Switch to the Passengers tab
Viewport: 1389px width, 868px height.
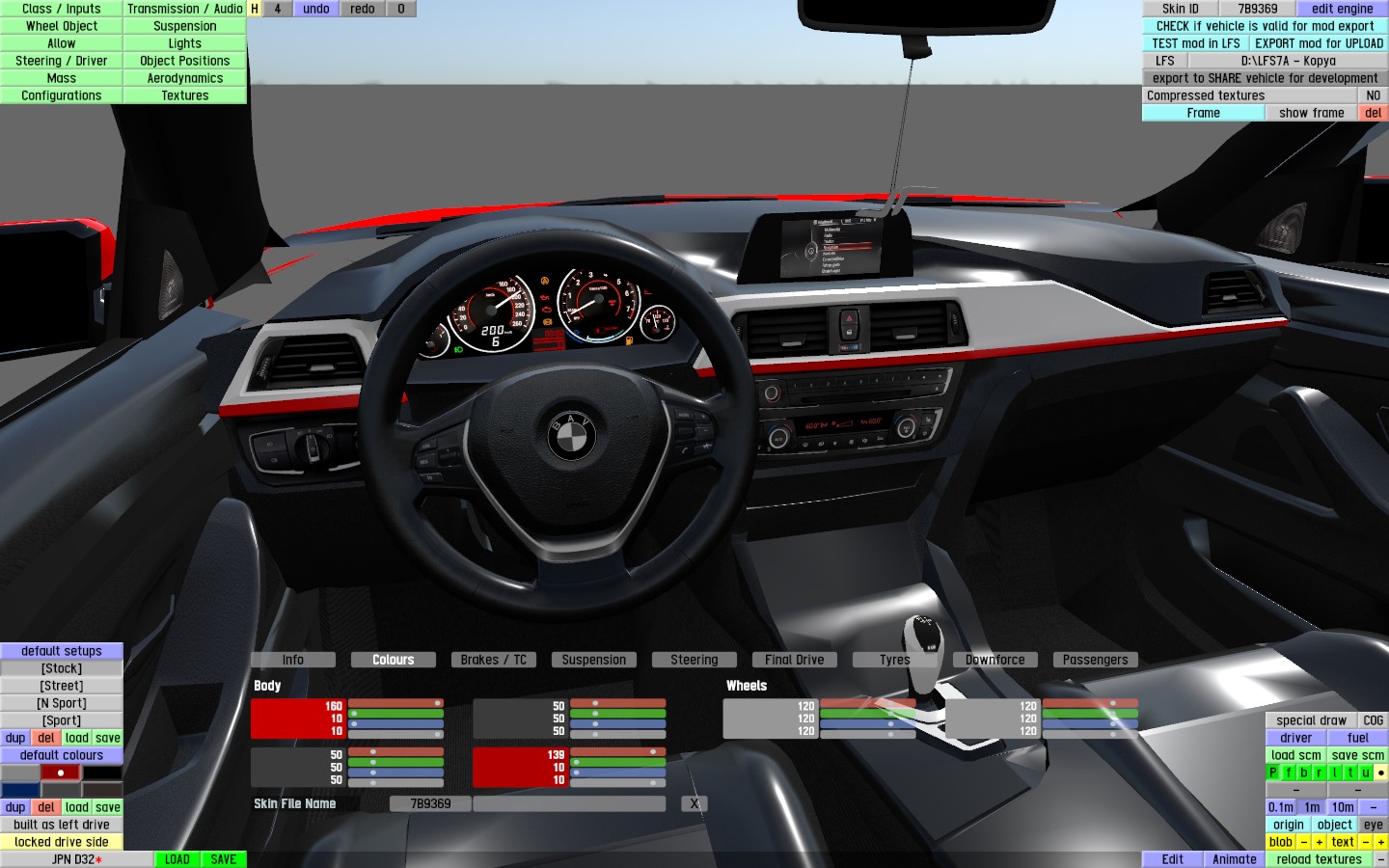(x=1096, y=660)
